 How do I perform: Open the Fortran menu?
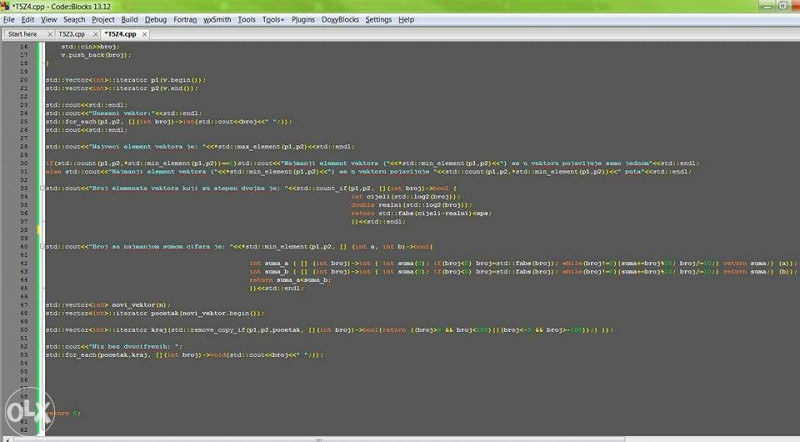185,19
